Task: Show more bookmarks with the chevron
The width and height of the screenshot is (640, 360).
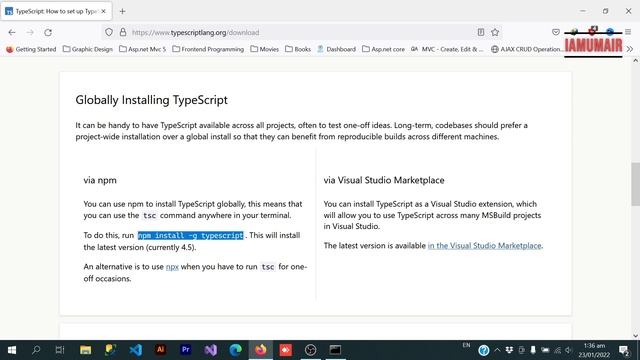Action: [x=630, y=49]
